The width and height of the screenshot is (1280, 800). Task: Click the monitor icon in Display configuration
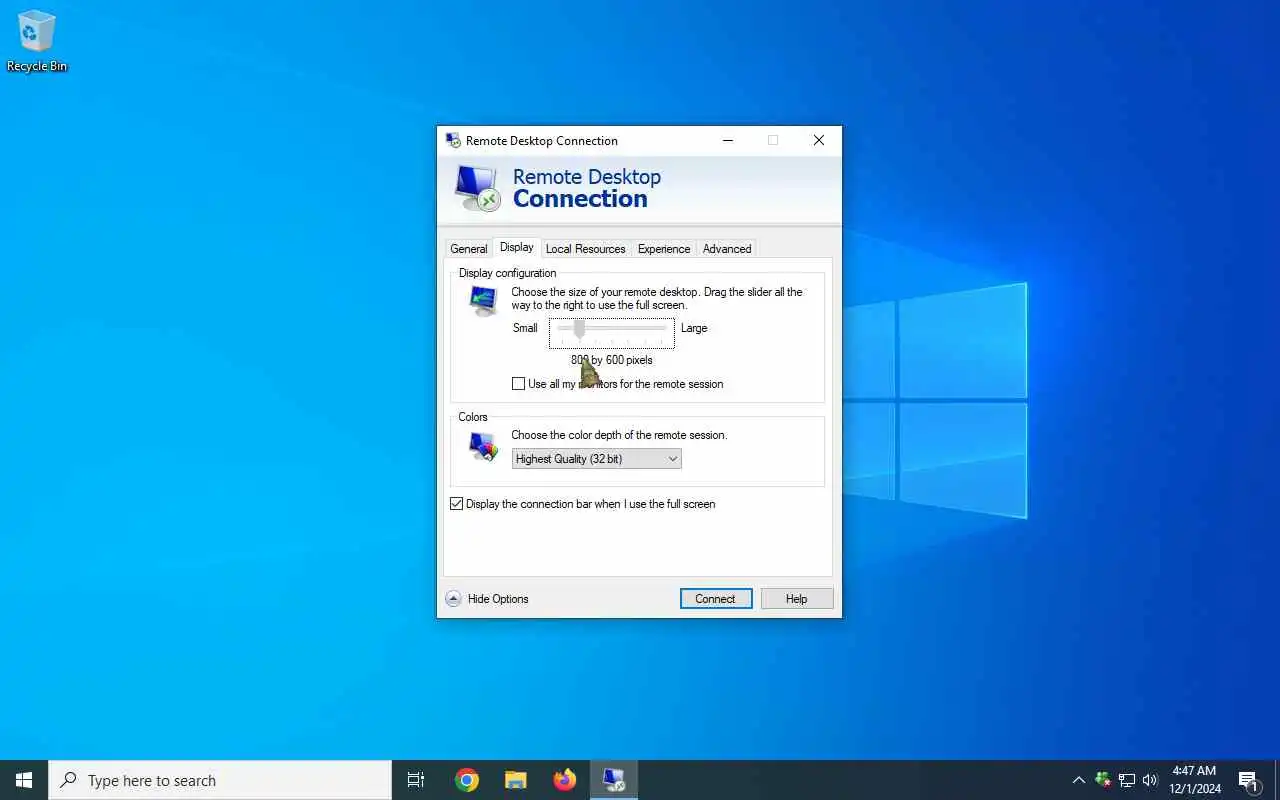(x=483, y=300)
